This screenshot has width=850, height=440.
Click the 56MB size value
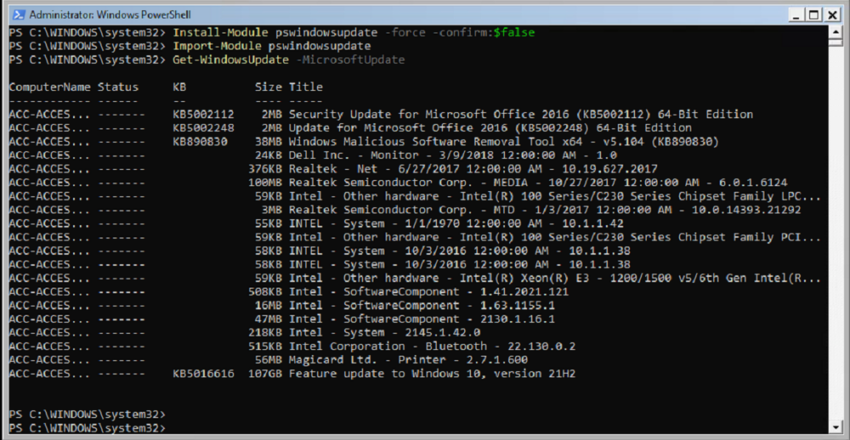pos(268,360)
